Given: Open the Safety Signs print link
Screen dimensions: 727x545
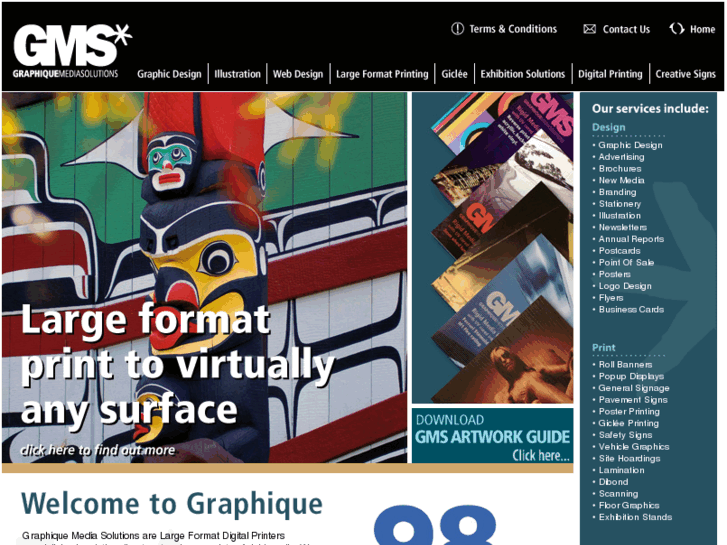Looking at the screenshot, I should coord(625,435).
